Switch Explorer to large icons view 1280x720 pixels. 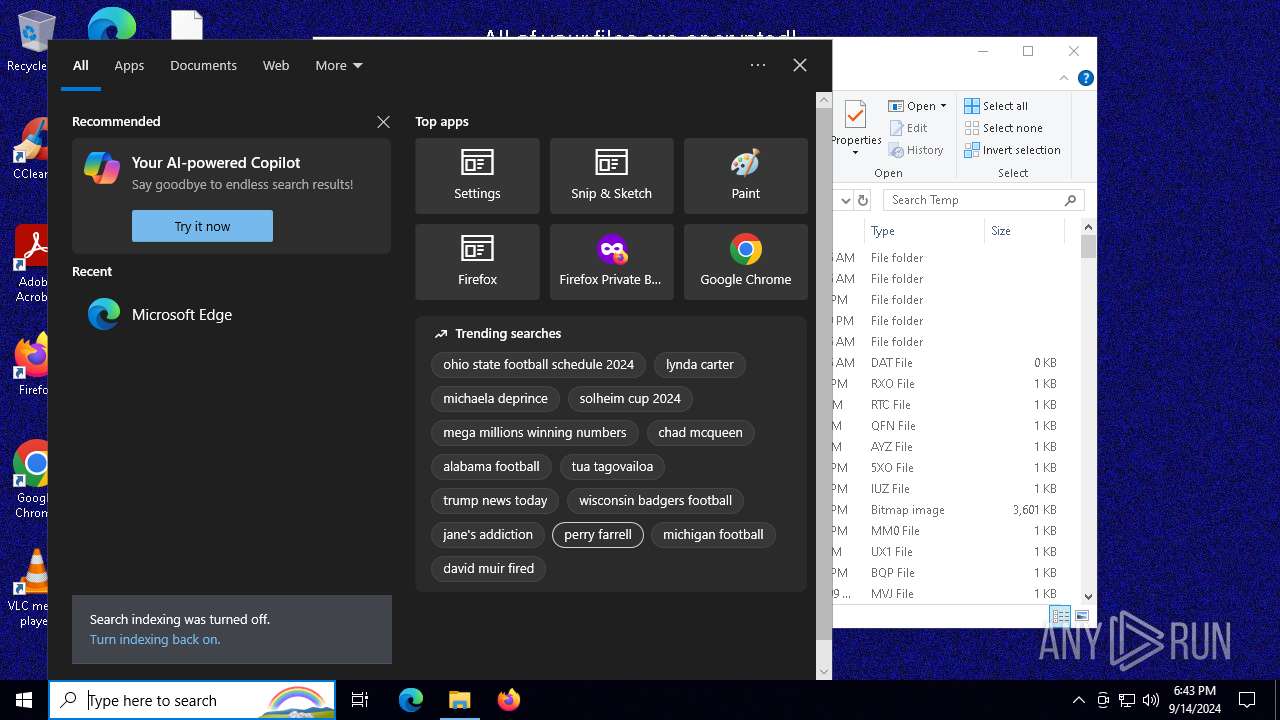(x=1081, y=616)
